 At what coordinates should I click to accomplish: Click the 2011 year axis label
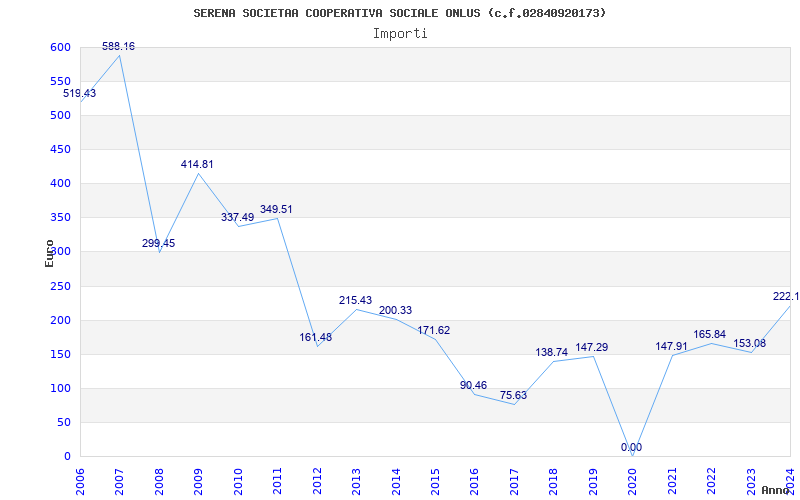[x=278, y=482]
